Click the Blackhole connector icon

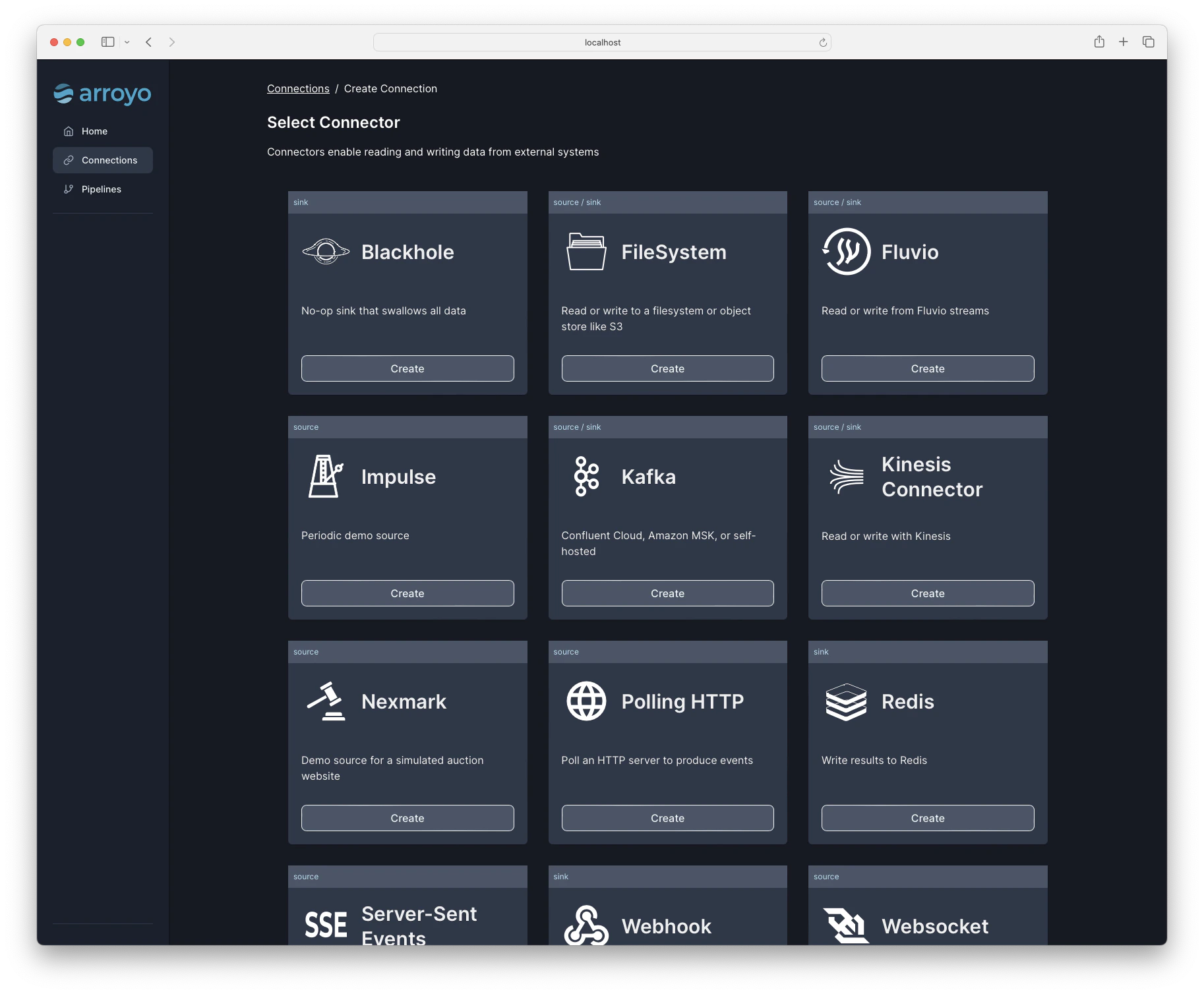click(325, 251)
